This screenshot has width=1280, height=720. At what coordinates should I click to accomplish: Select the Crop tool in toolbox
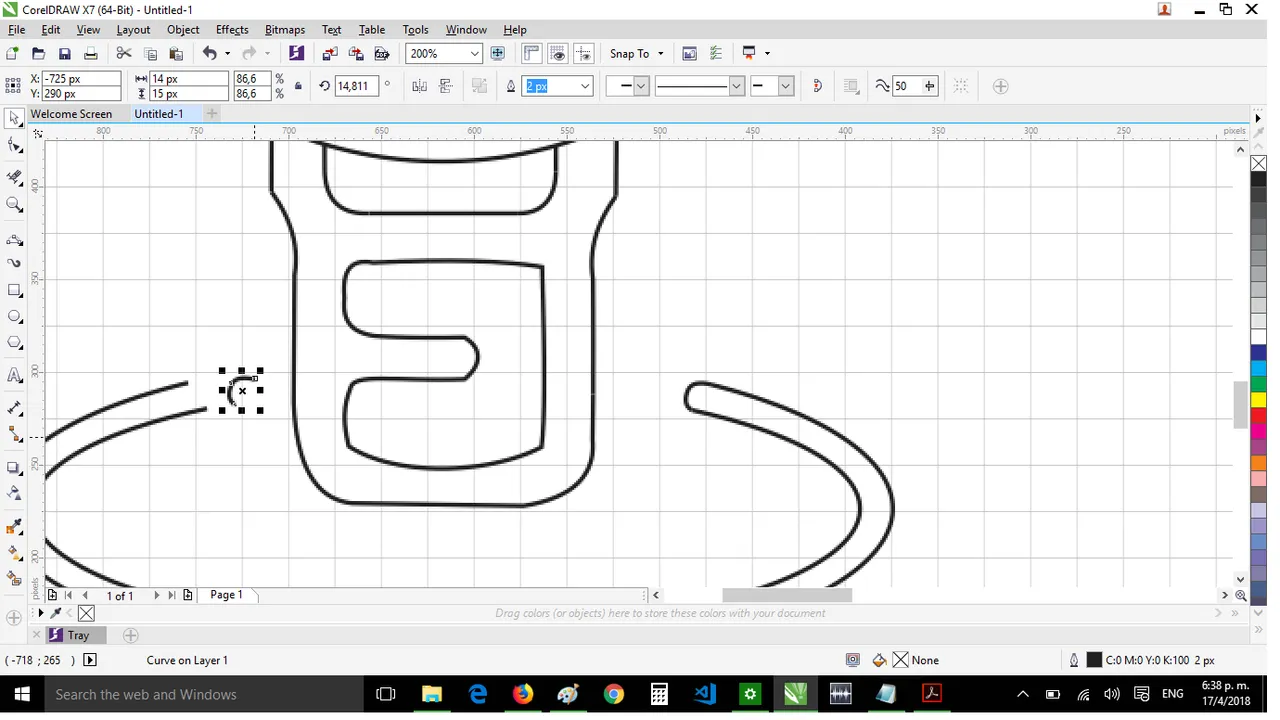(x=14, y=177)
